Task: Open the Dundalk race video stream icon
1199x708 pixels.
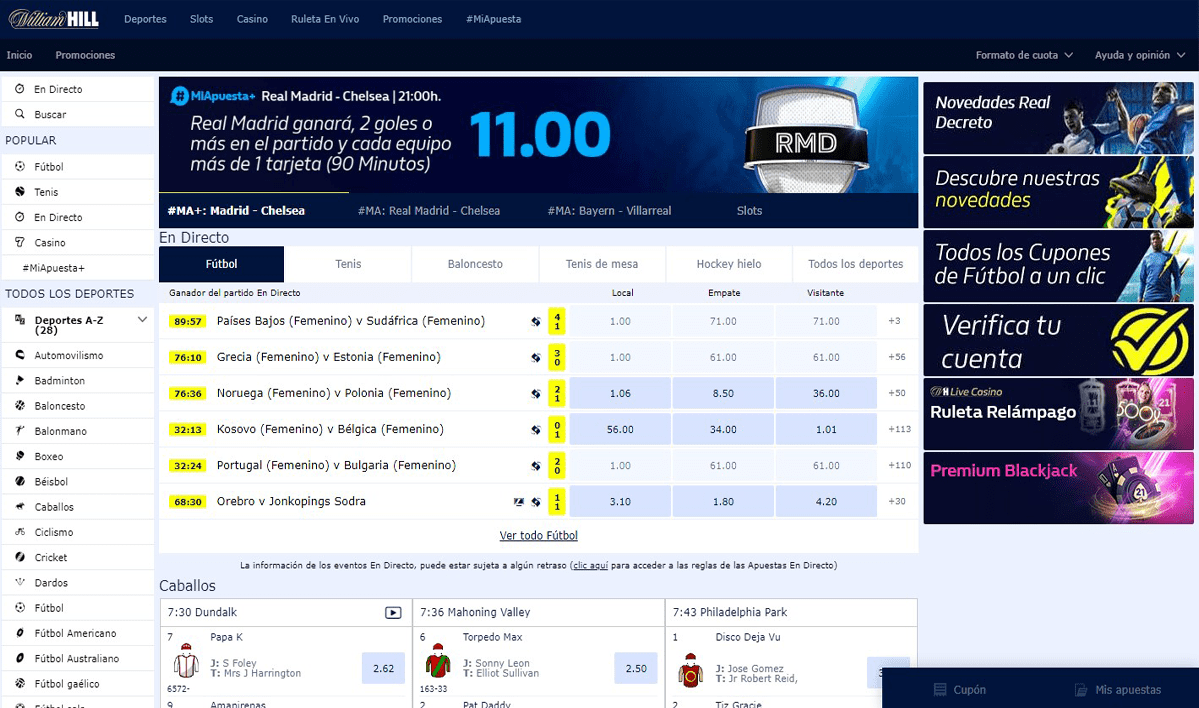Action: click(393, 612)
